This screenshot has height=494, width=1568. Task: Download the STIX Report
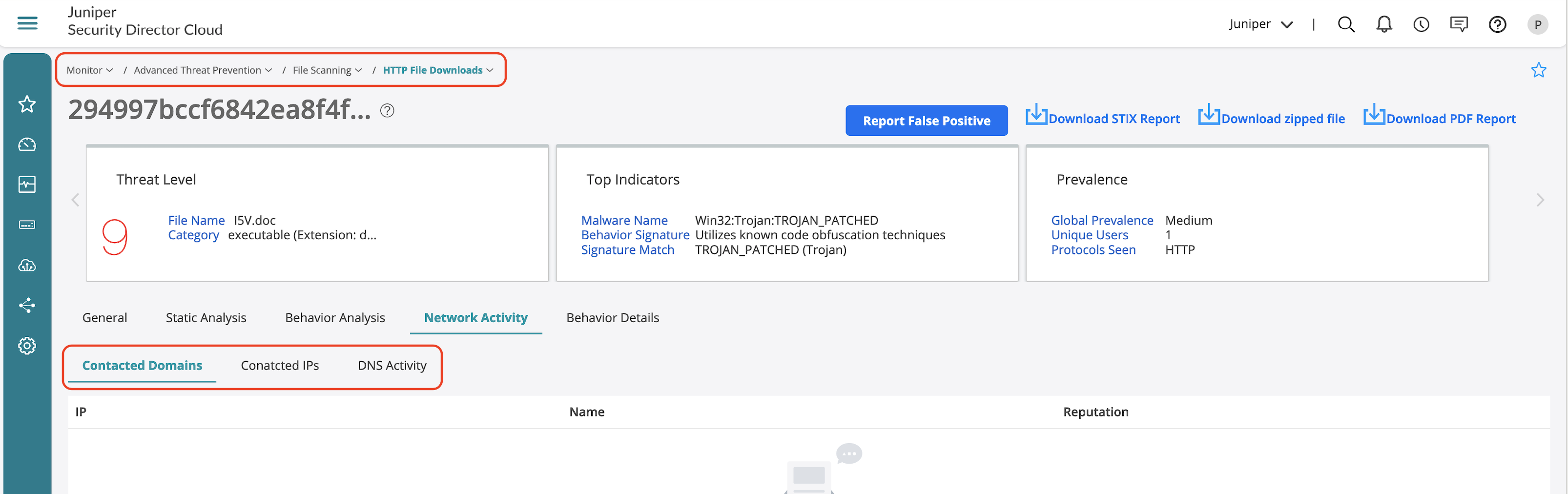point(1102,118)
